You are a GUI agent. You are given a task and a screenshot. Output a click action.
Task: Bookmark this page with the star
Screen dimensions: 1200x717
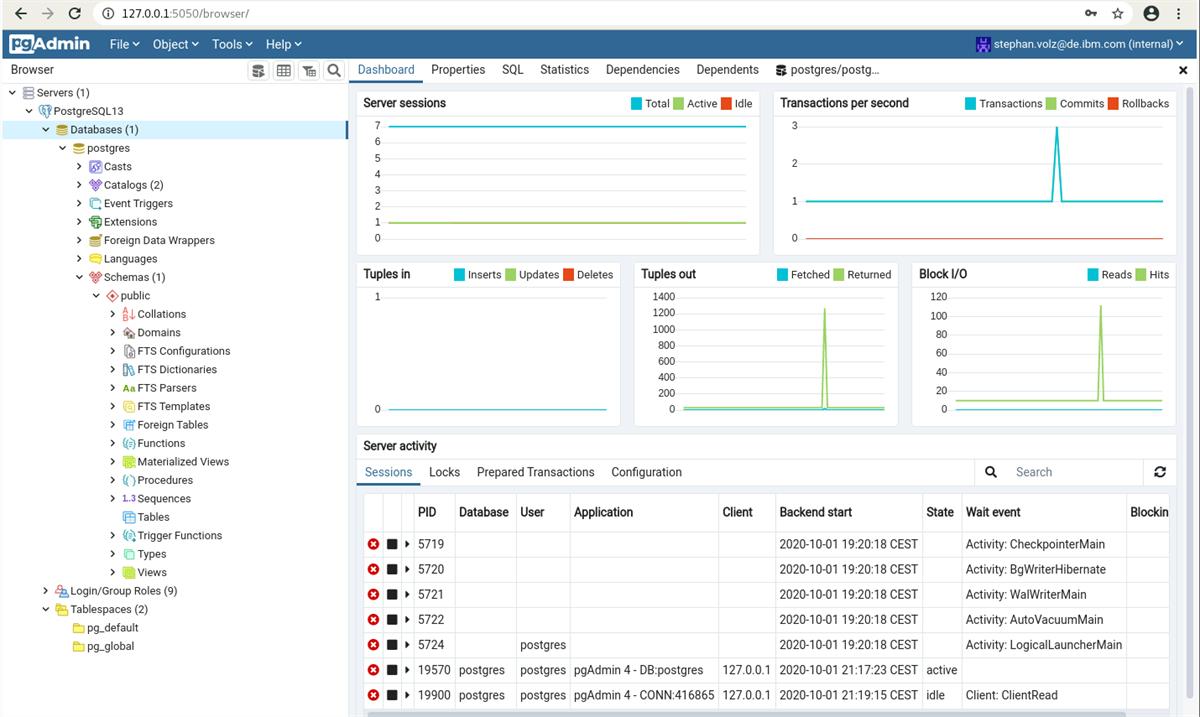pos(1118,13)
